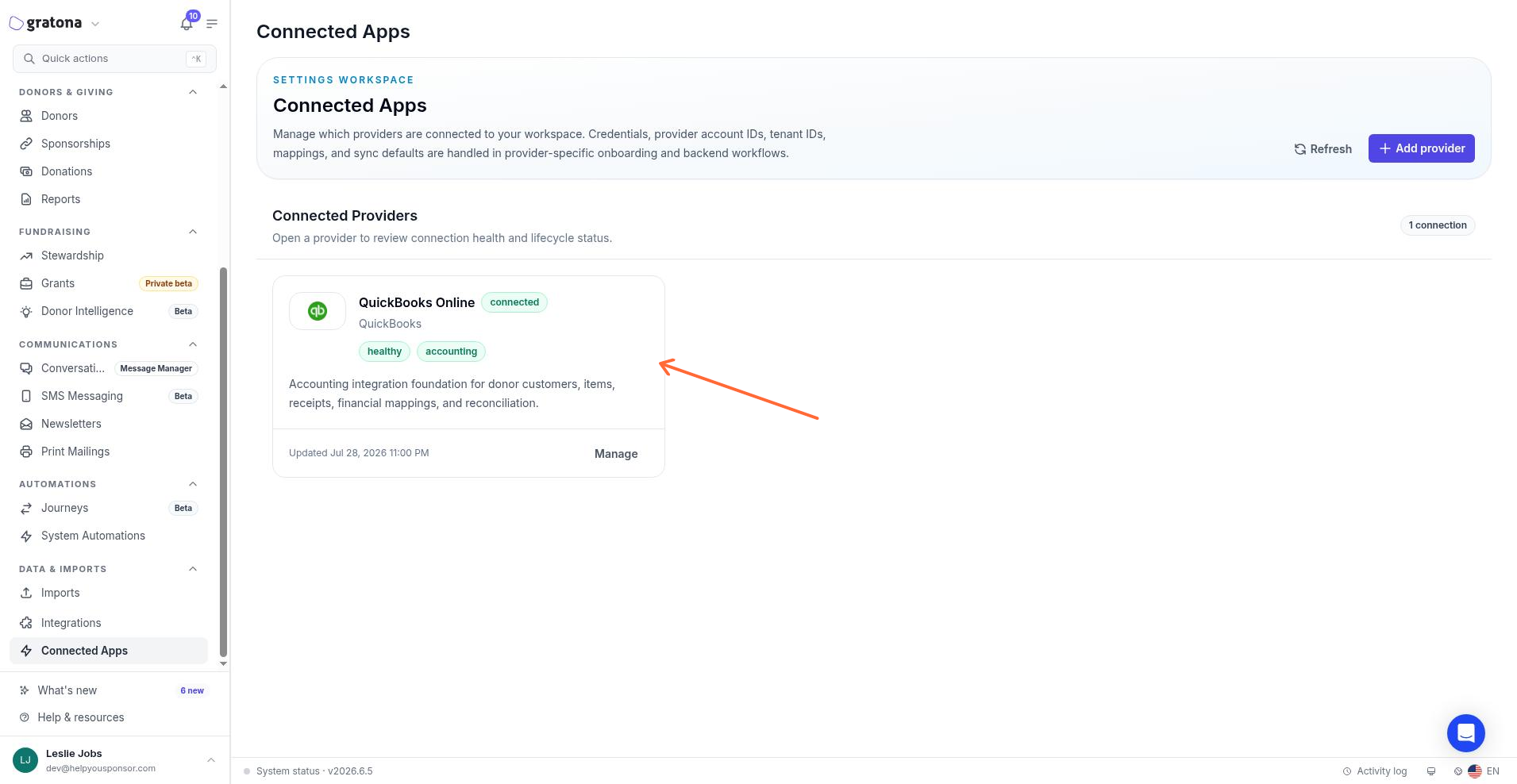Click the Reports document icon
This screenshot has width=1517, height=784.
click(x=26, y=199)
